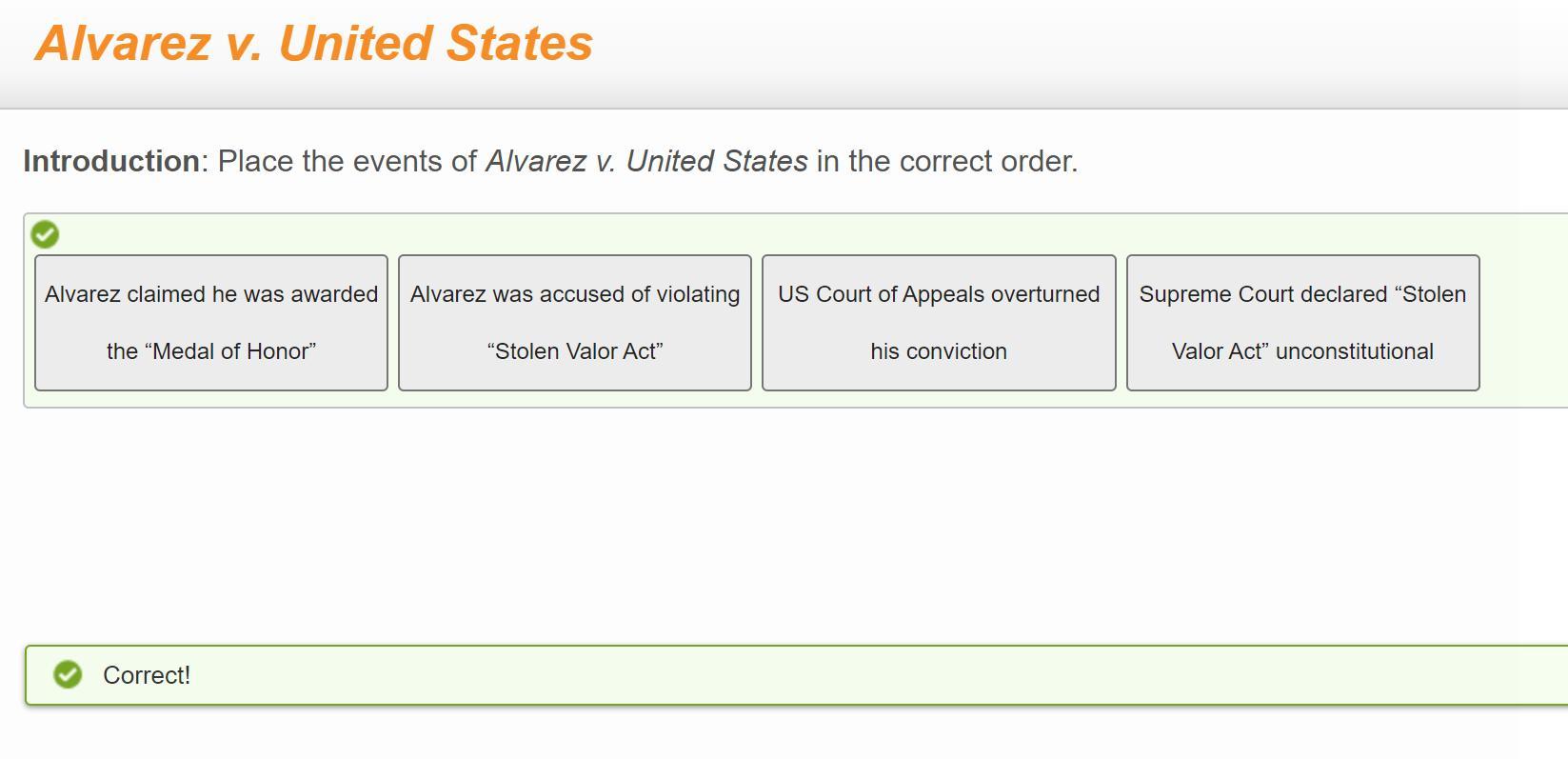Click empty green area right of the cards
This screenshot has width=1568, height=759.
(x=1523, y=322)
